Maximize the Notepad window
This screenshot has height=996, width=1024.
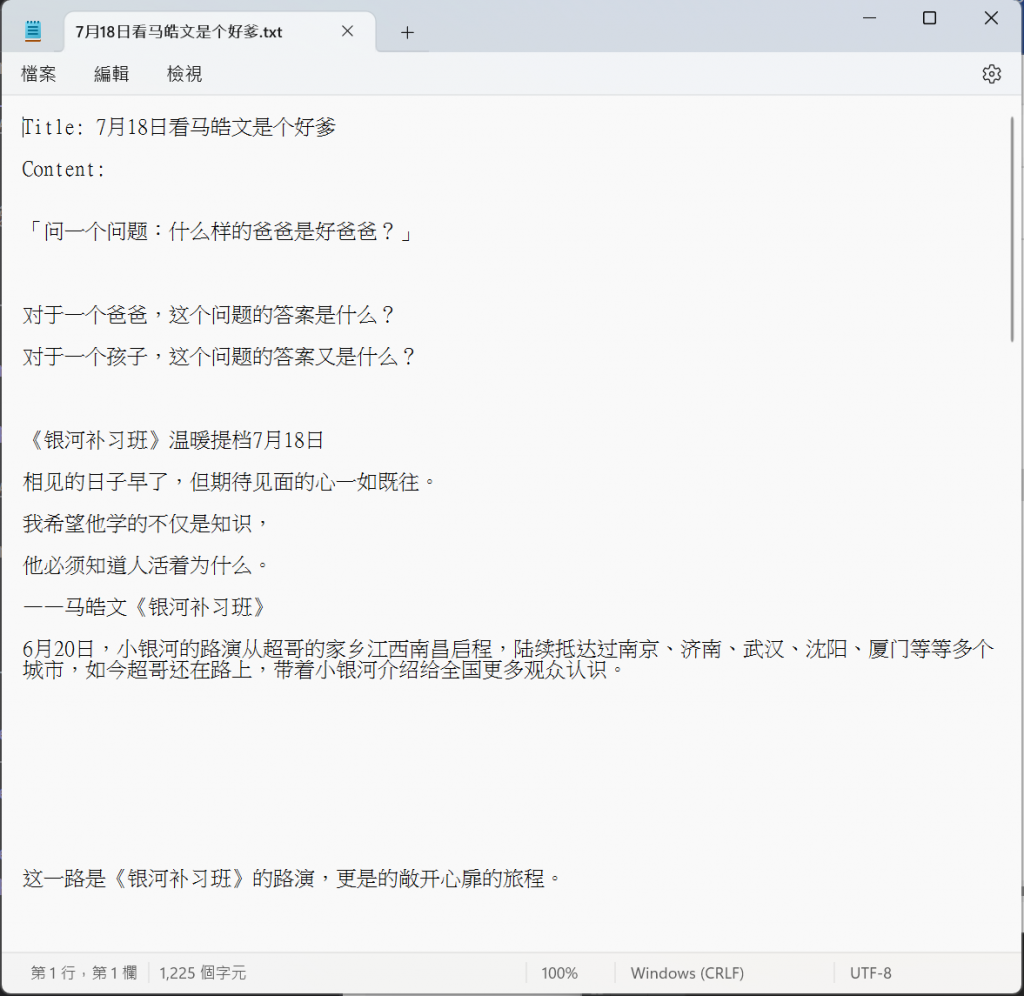pos(929,18)
